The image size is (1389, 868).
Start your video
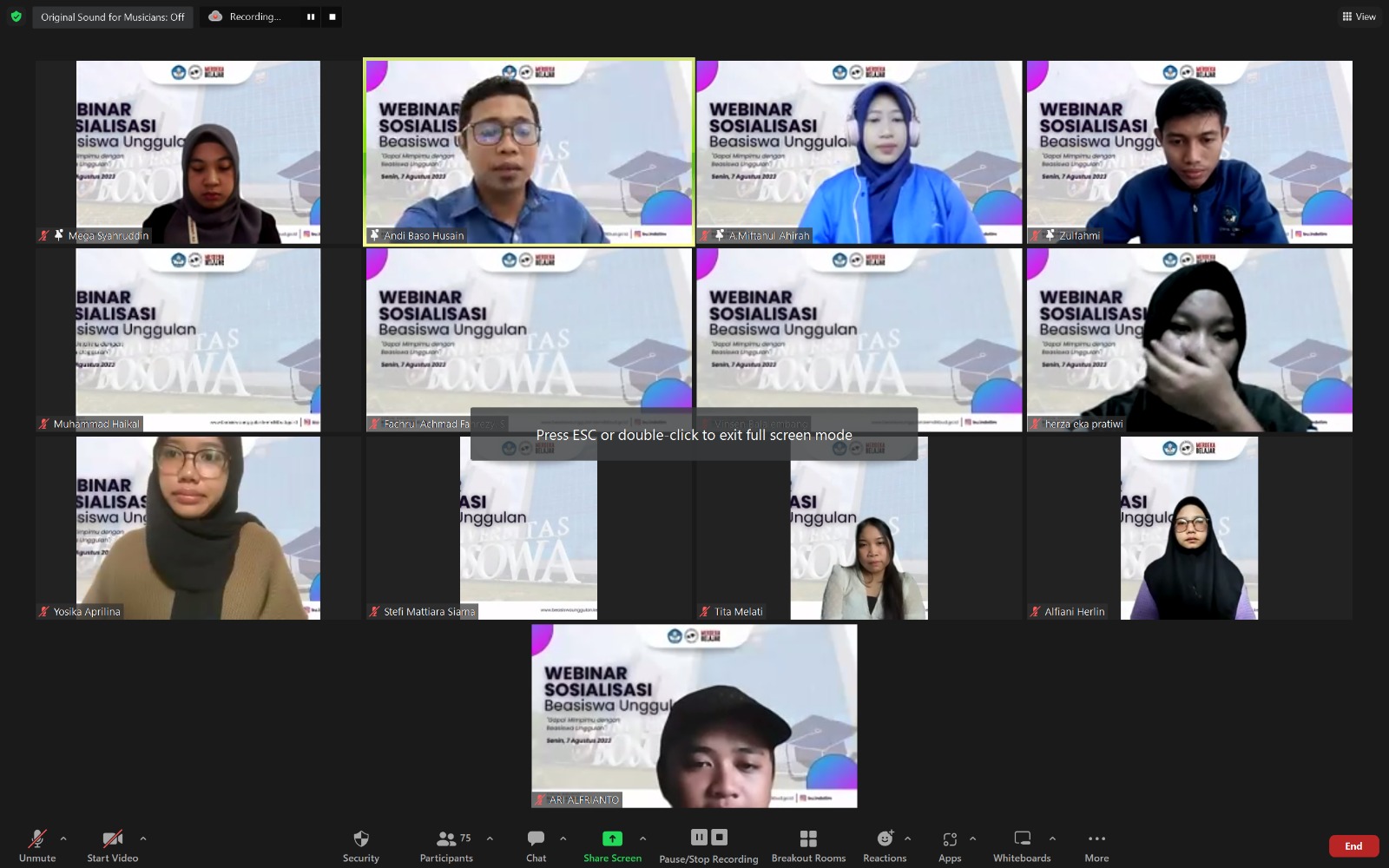click(x=111, y=838)
